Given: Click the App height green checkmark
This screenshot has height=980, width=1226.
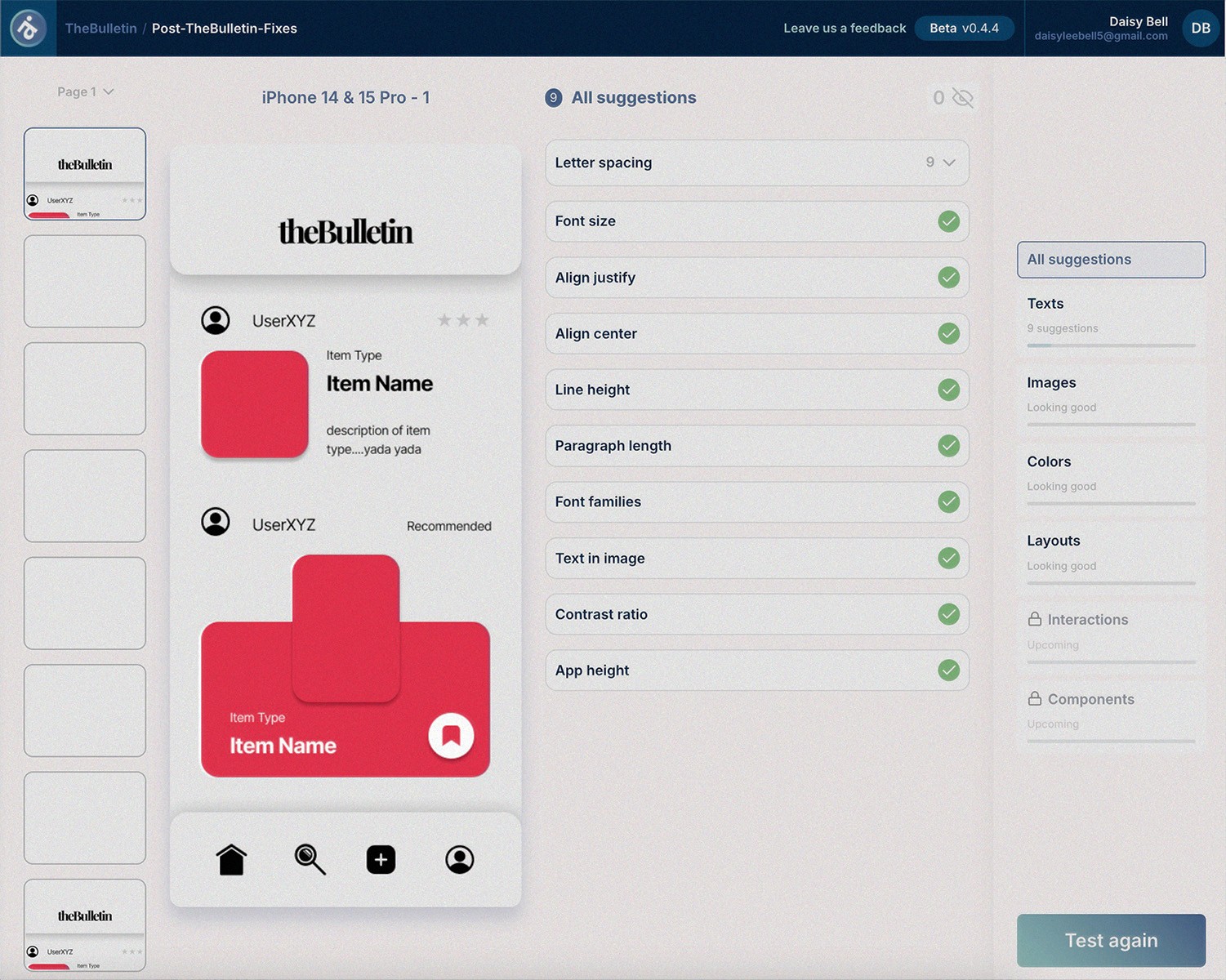Looking at the screenshot, I should [x=948, y=670].
